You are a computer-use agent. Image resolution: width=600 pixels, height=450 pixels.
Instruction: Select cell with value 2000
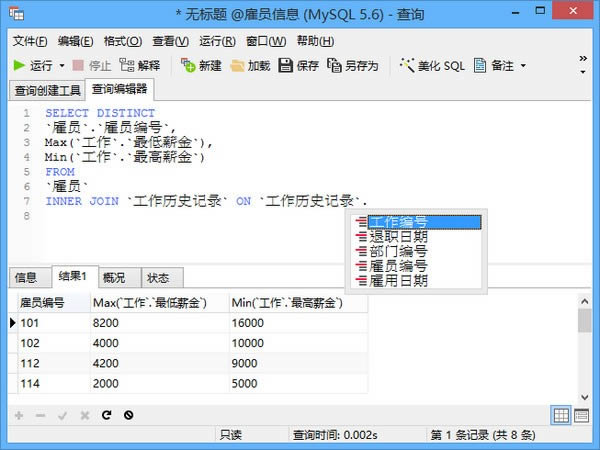pos(160,383)
